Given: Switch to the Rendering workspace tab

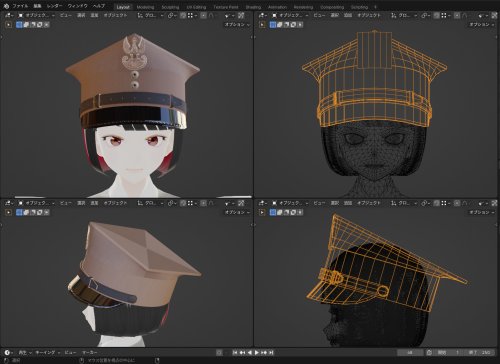Looking at the screenshot, I should [303, 7].
